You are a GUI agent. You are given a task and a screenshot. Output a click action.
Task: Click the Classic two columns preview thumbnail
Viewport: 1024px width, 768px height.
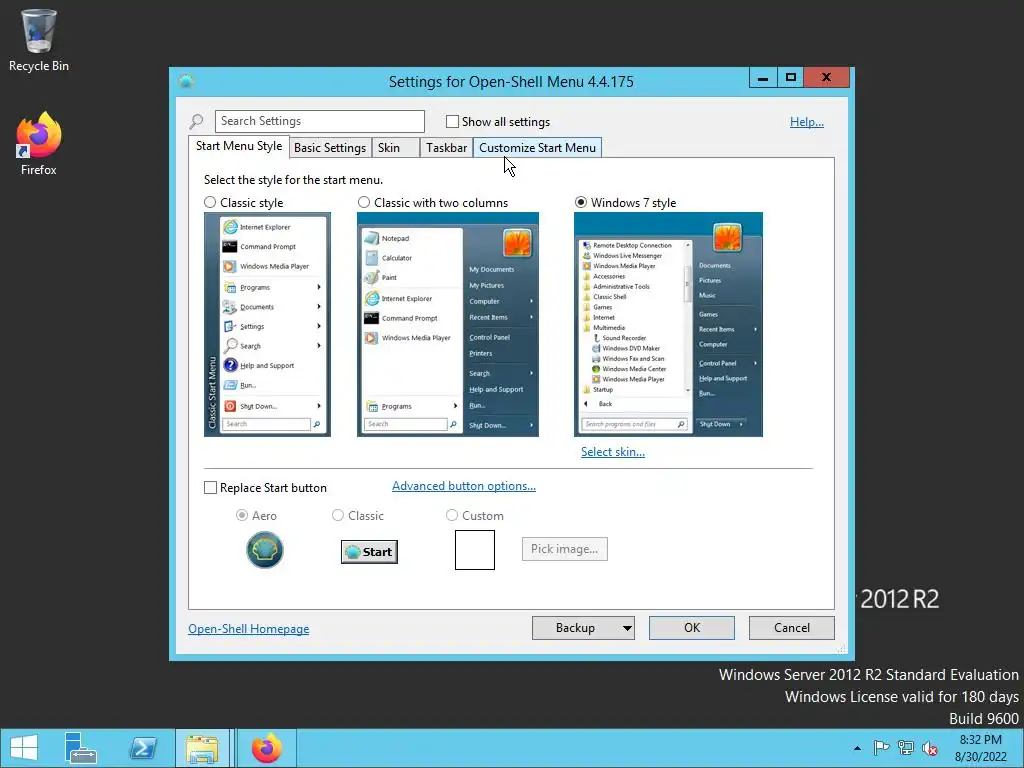tap(447, 325)
